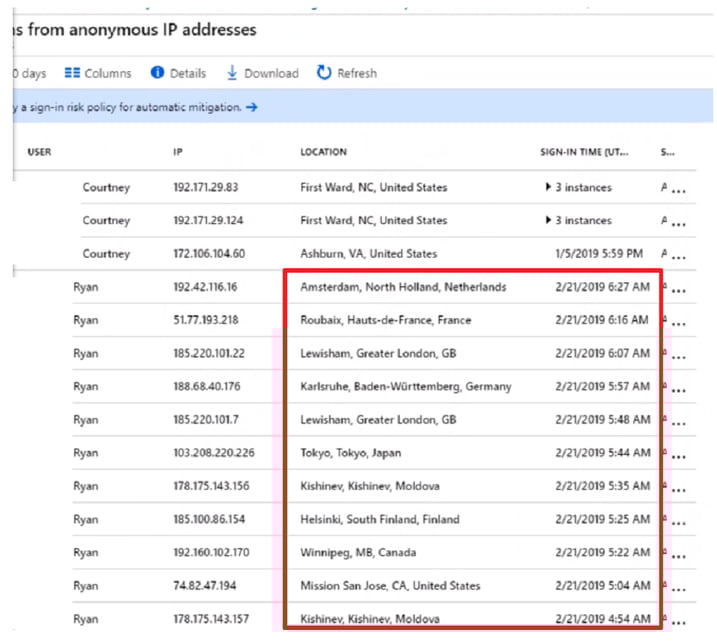Viewport: 717px width, 642px height.
Task: Expand 3 instances for IP 192.171.29.83
Action: [548, 187]
